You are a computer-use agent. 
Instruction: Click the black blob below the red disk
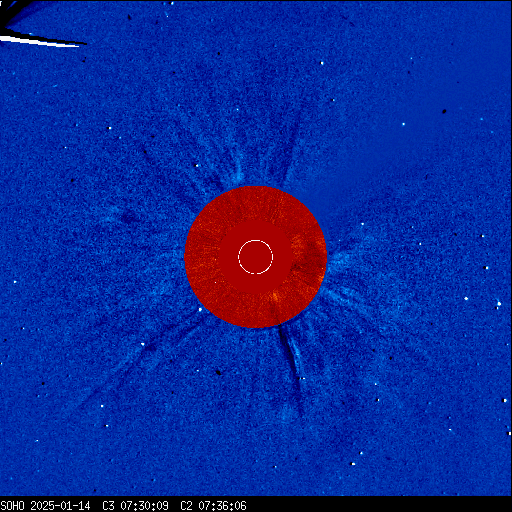[218, 372]
